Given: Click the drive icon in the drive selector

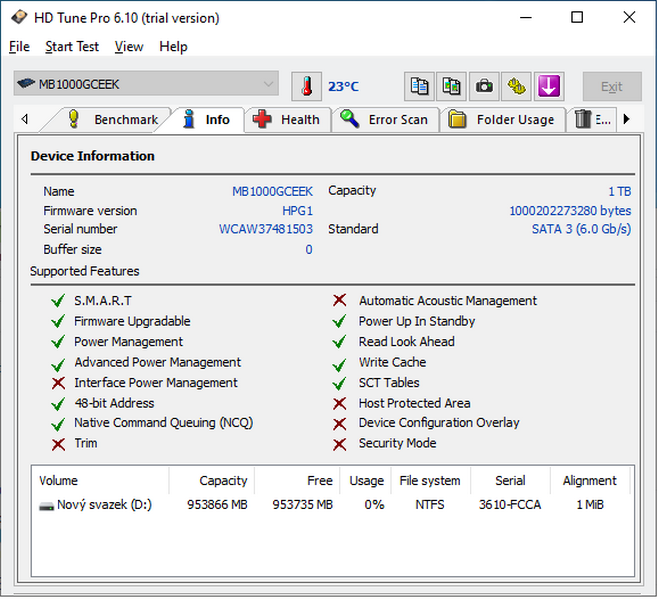Looking at the screenshot, I should point(26,84).
